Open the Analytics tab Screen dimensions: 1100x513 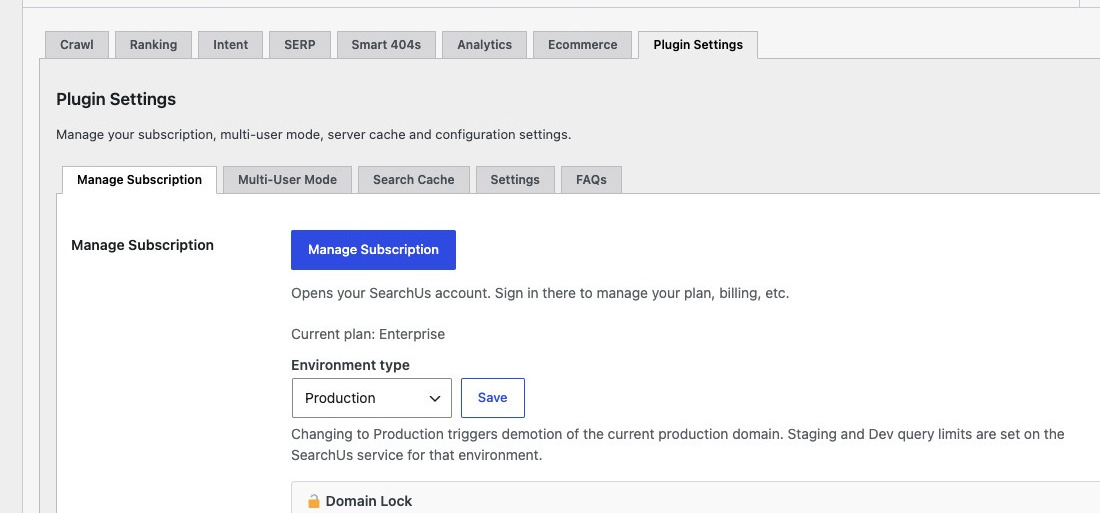pyautogui.click(x=484, y=44)
